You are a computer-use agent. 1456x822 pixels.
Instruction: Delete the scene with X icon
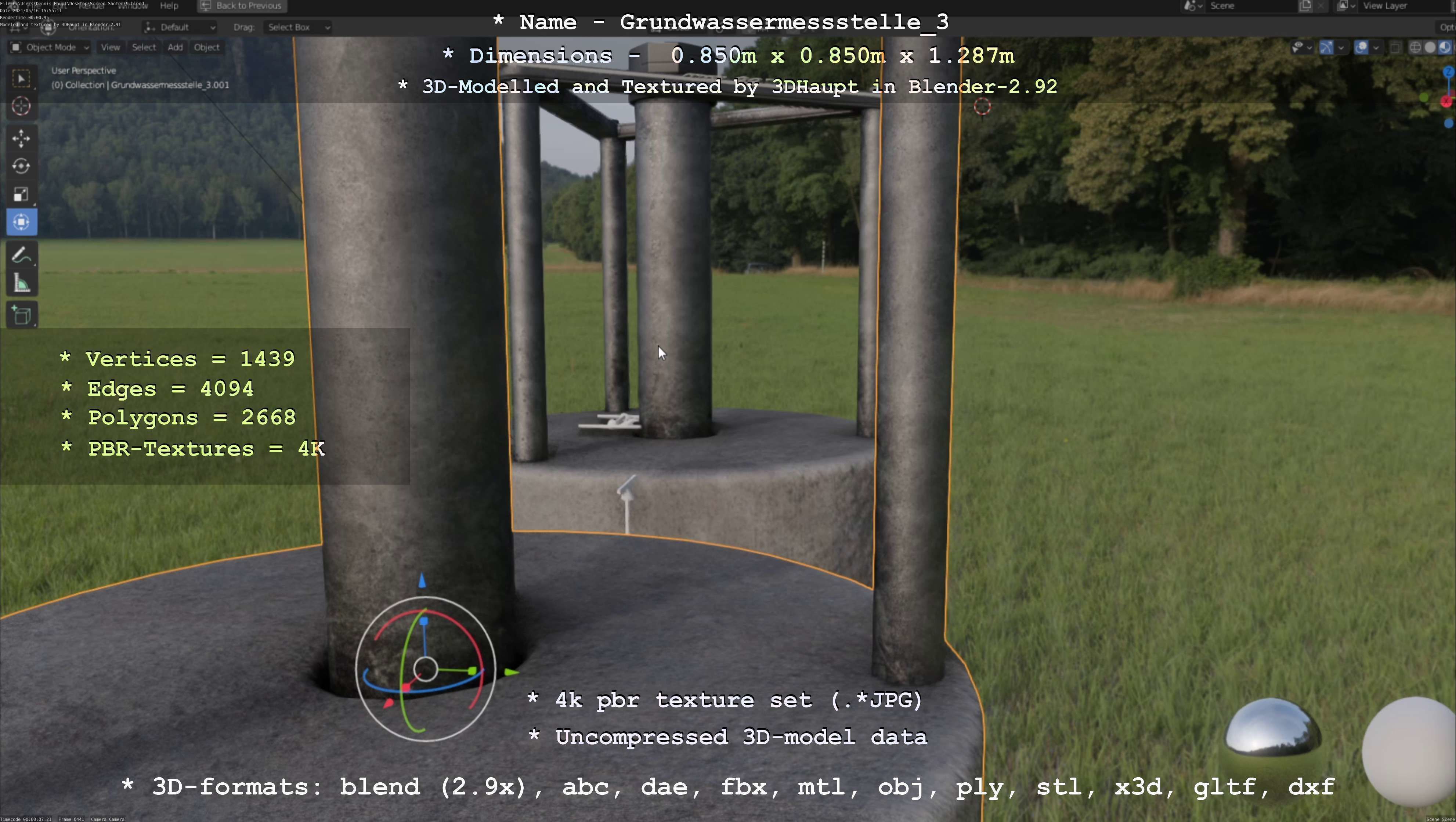point(1320,6)
